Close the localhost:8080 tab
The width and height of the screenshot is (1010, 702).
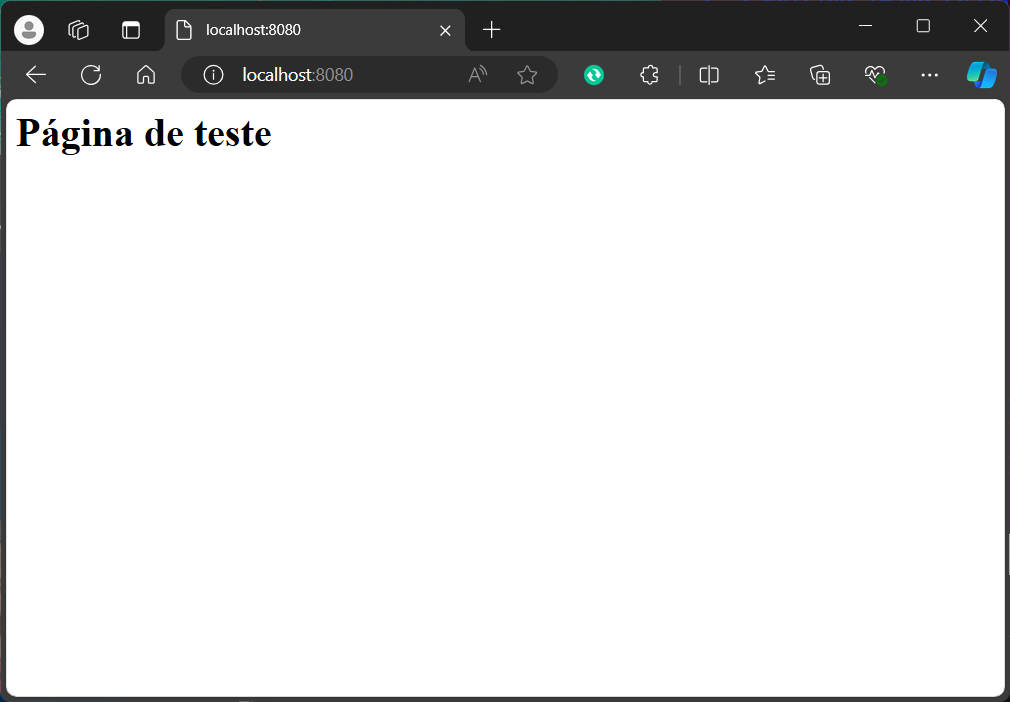click(x=446, y=30)
